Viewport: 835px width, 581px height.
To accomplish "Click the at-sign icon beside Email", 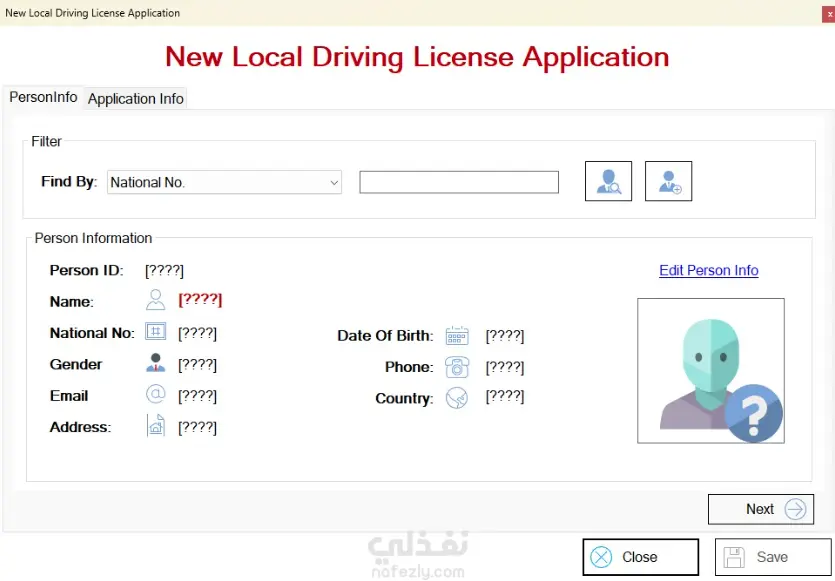I will tap(155, 395).
